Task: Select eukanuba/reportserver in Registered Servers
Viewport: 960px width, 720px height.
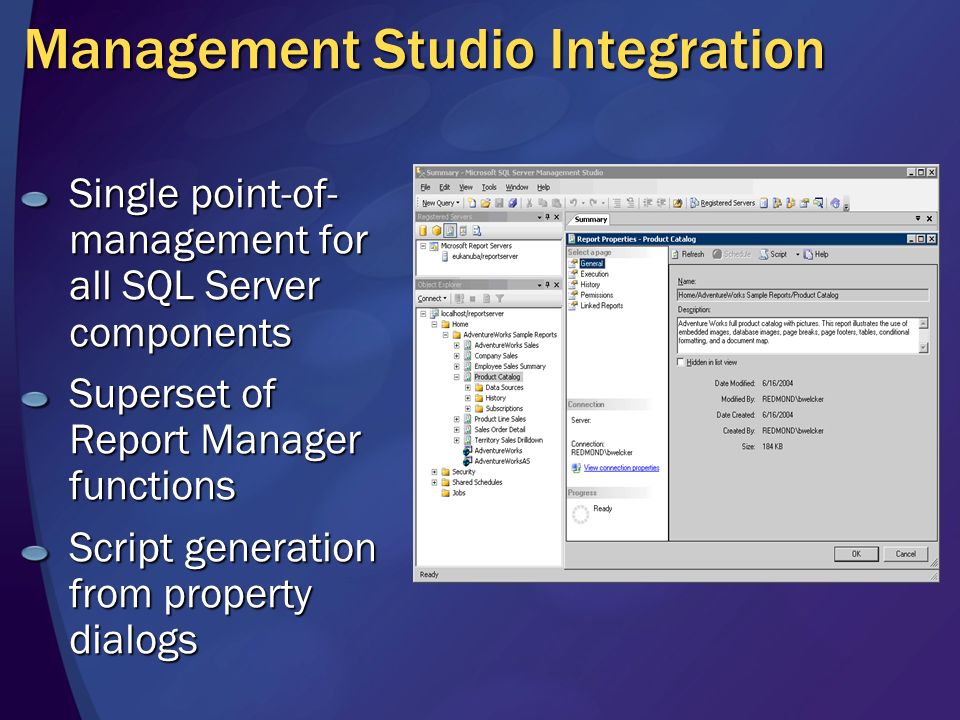Action: click(x=485, y=257)
